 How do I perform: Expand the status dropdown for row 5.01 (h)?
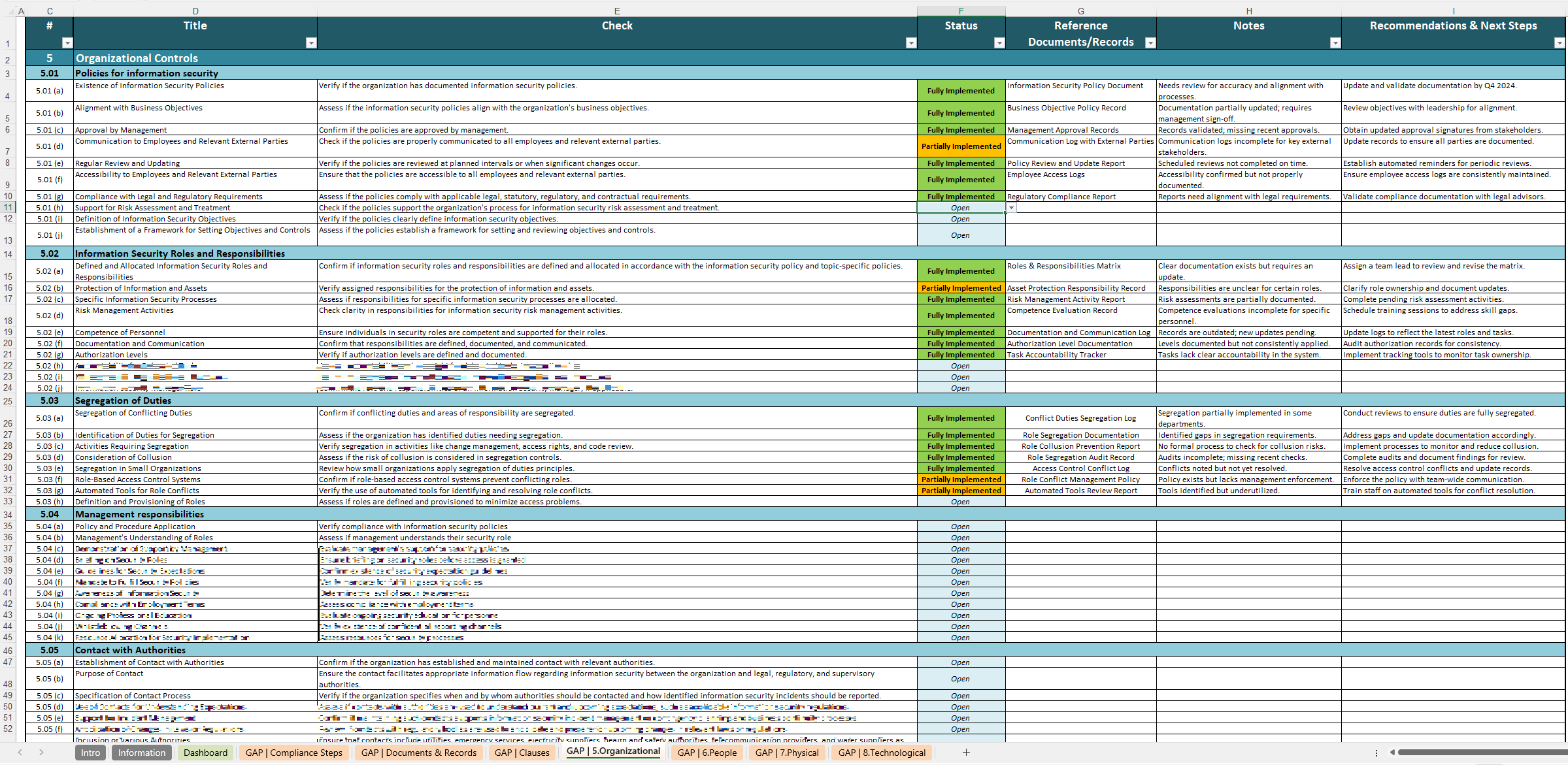(1011, 208)
